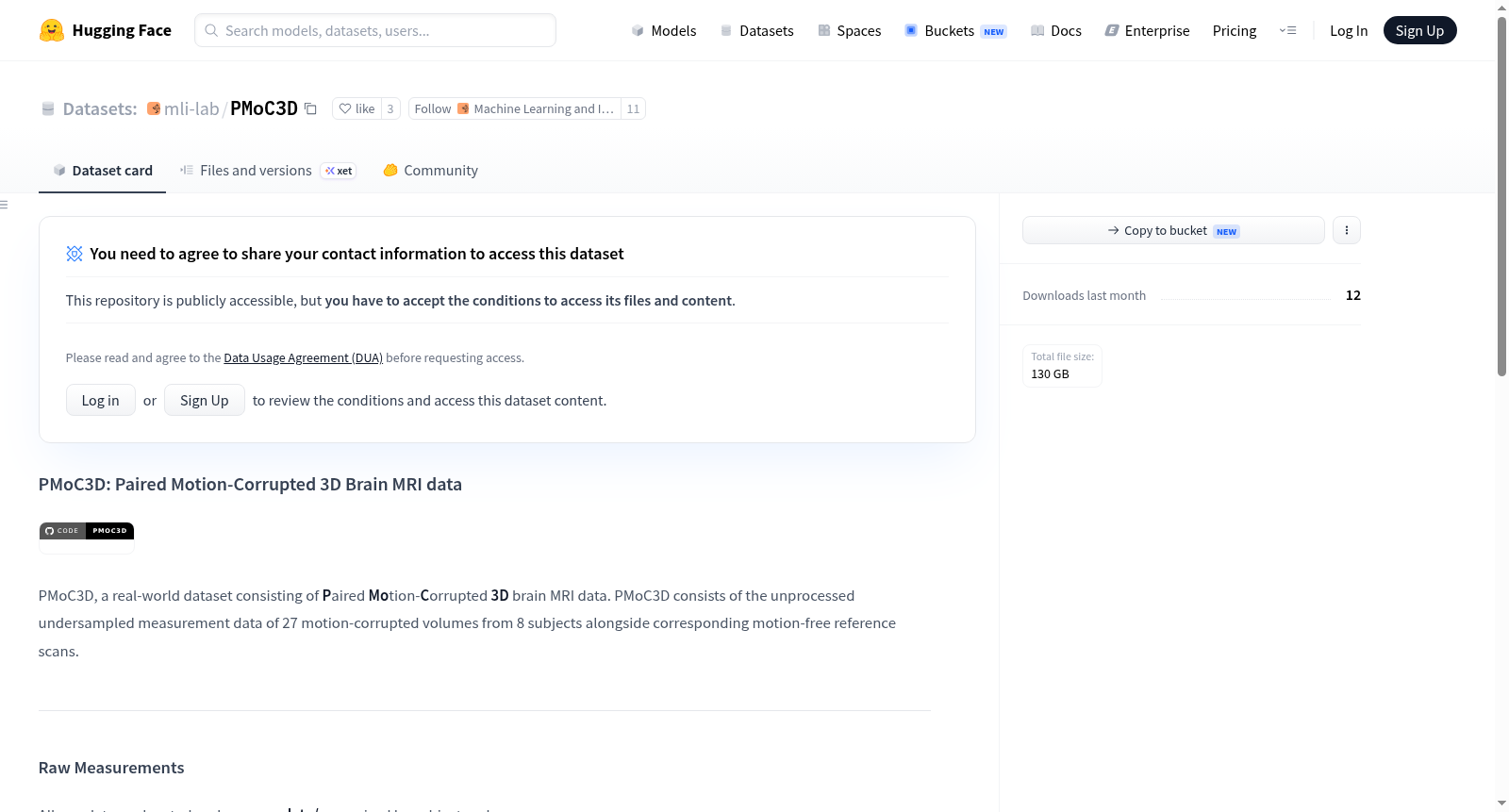Click the xet badge on Files tab

[x=339, y=171]
